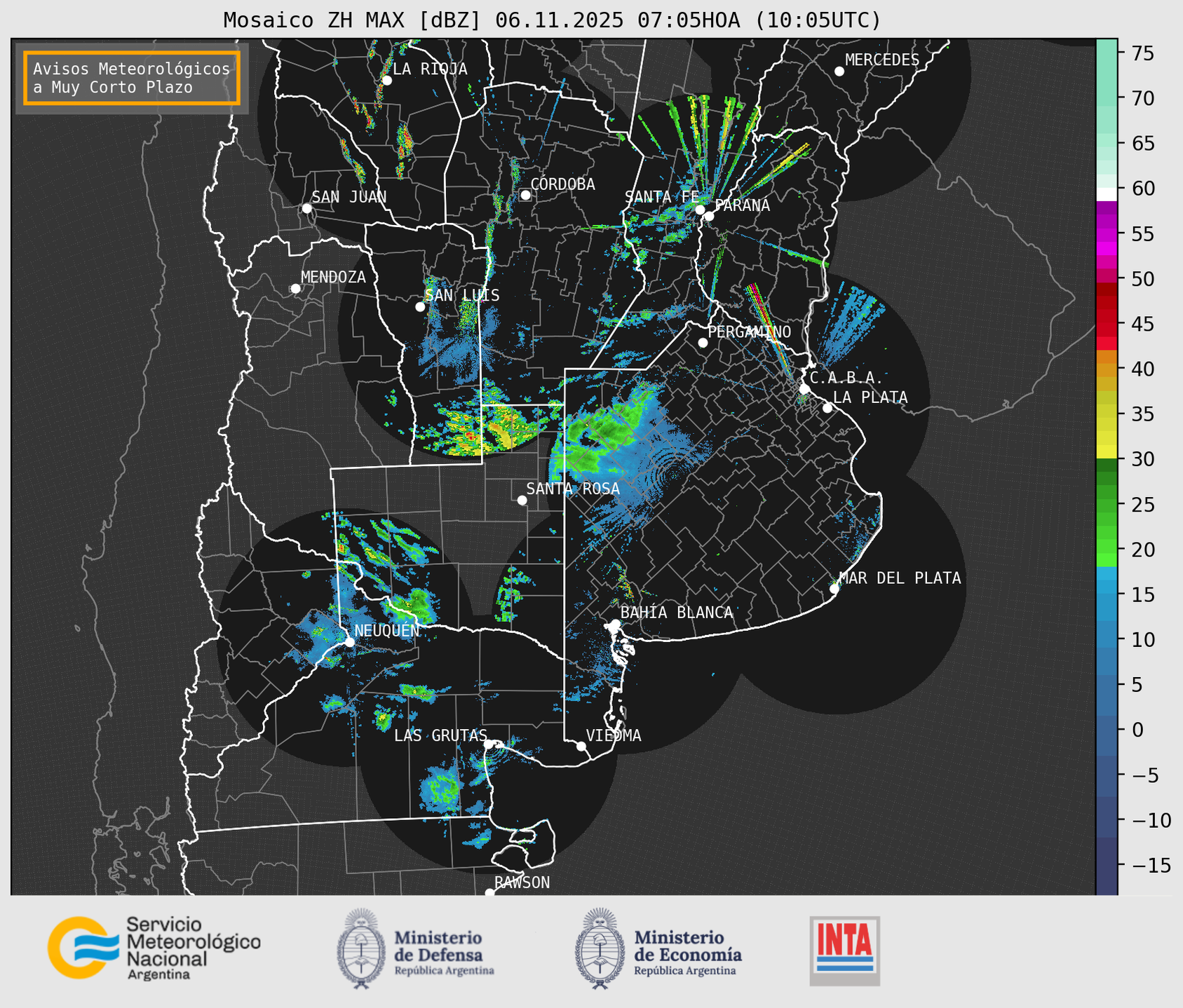1183x1008 pixels.
Task: Click the Ministerio de Economía emblem
Action: [x=599, y=948]
